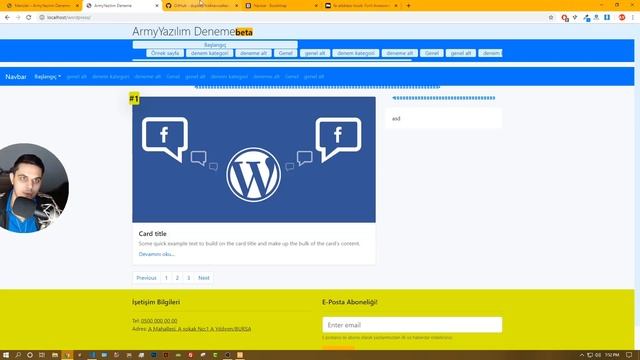Click the taskbar clock
The image size is (640, 360).
point(612,355)
